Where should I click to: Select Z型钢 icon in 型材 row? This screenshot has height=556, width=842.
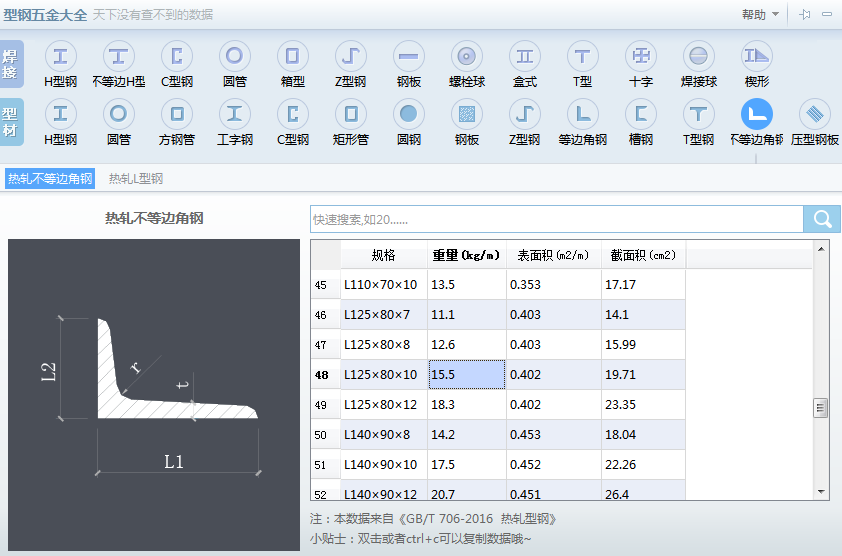pyautogui.click(x=525, y=114)
